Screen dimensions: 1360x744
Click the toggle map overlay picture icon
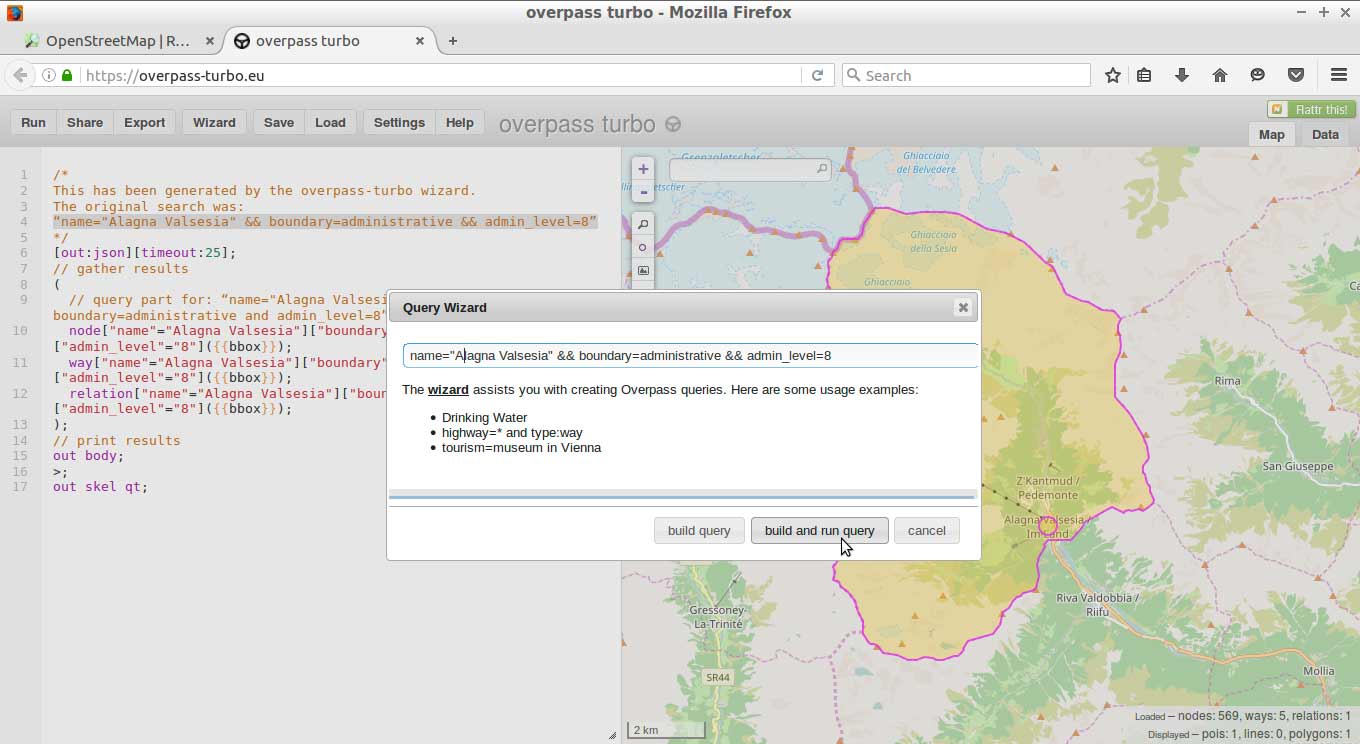tap(643, 270)
